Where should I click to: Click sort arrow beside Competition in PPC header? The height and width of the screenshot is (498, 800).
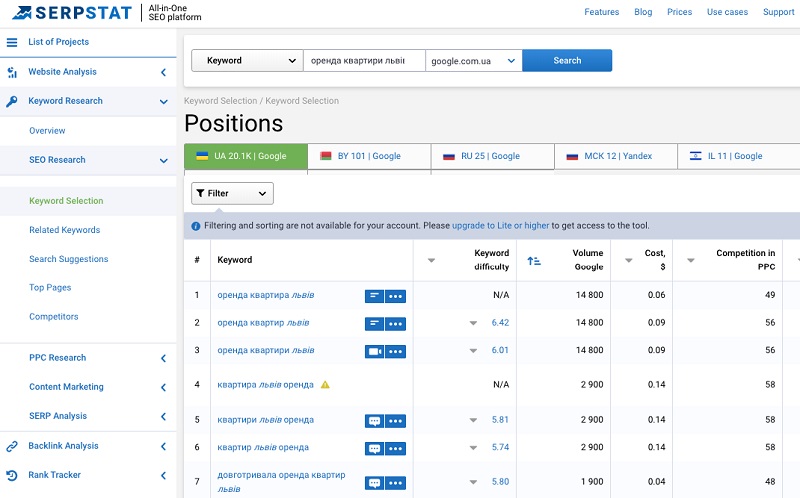pos(690,260)
